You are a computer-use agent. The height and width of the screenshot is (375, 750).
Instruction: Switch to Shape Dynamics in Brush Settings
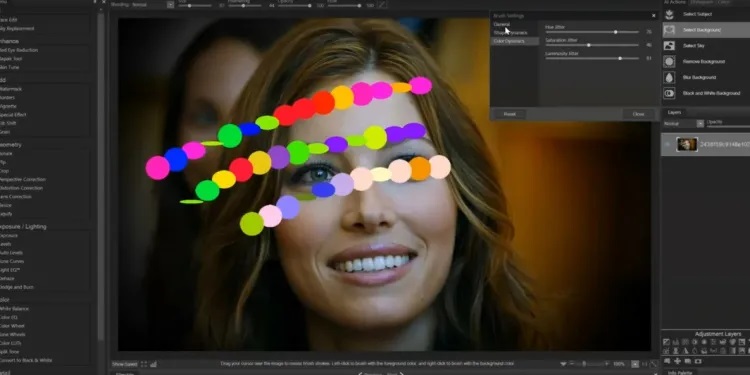(510, 33)
